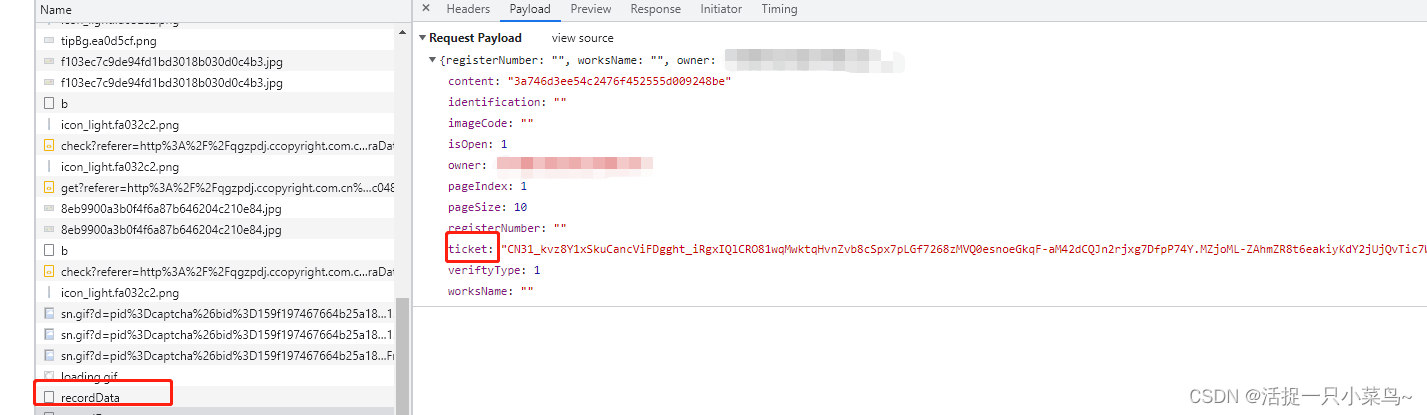Open the Timing tab
Image resolution: width=1427 pixels, height=415 pixels.
coord(779,9)
